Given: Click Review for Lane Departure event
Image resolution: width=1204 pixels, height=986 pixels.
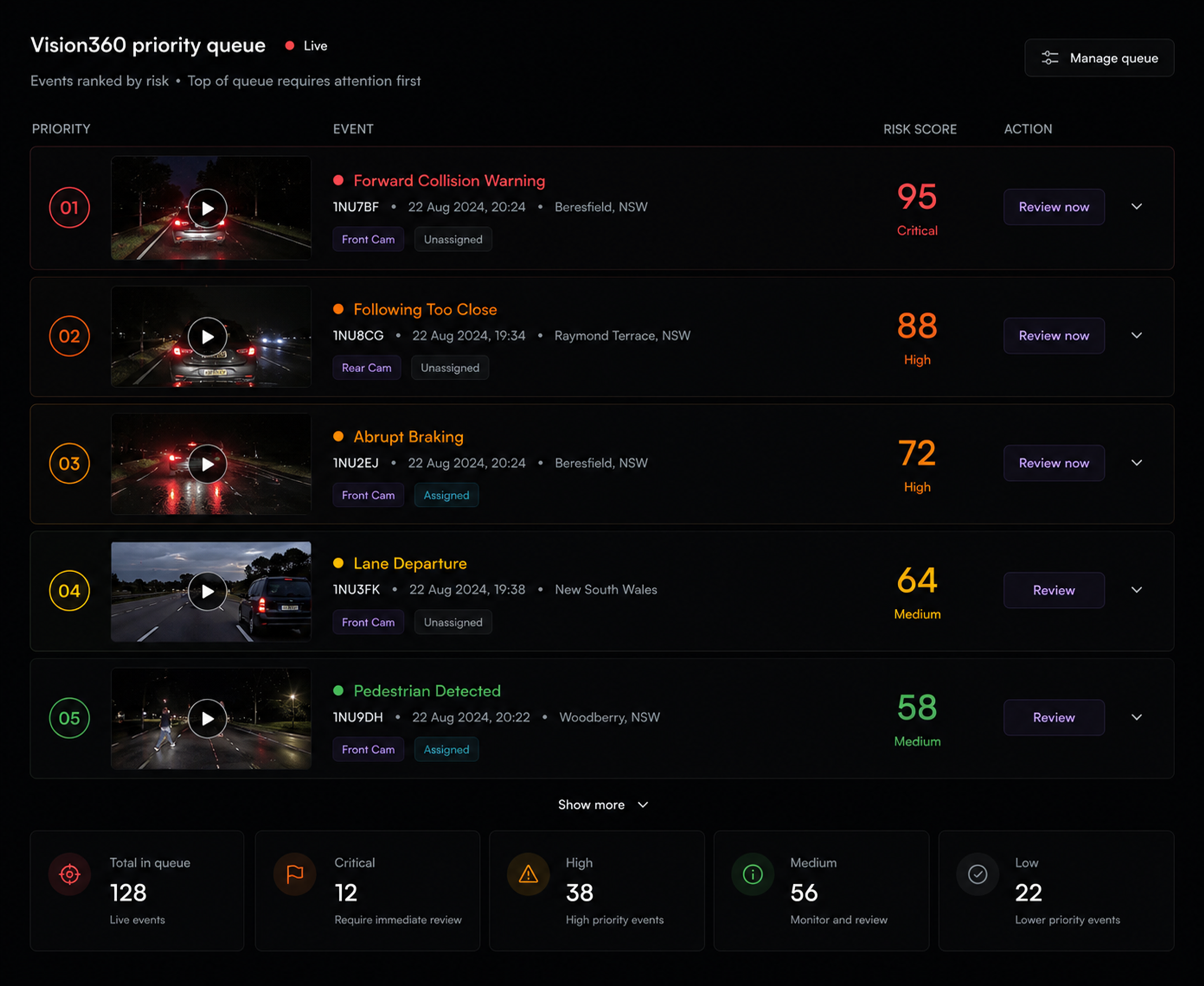Looking at the screenshot, I should [x=1054, y=590].
